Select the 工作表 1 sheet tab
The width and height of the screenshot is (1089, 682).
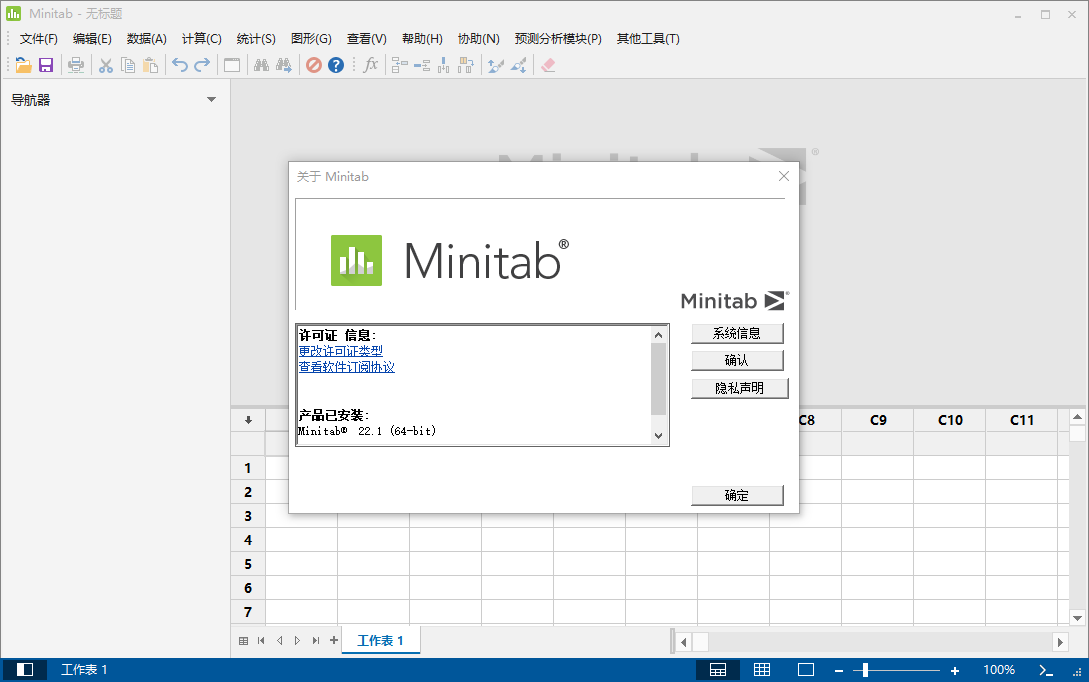pyautogui.click(x=380, y=640)
